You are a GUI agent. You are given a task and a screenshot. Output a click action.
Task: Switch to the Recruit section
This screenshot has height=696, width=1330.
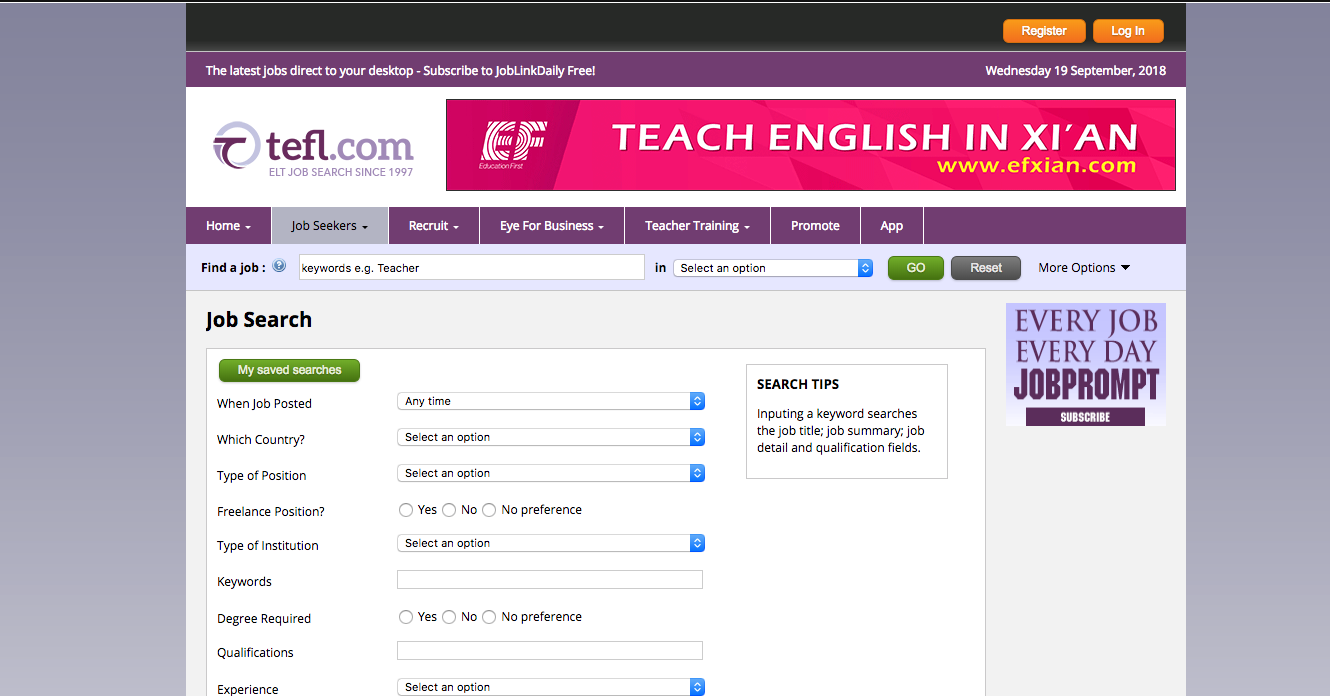433,225
